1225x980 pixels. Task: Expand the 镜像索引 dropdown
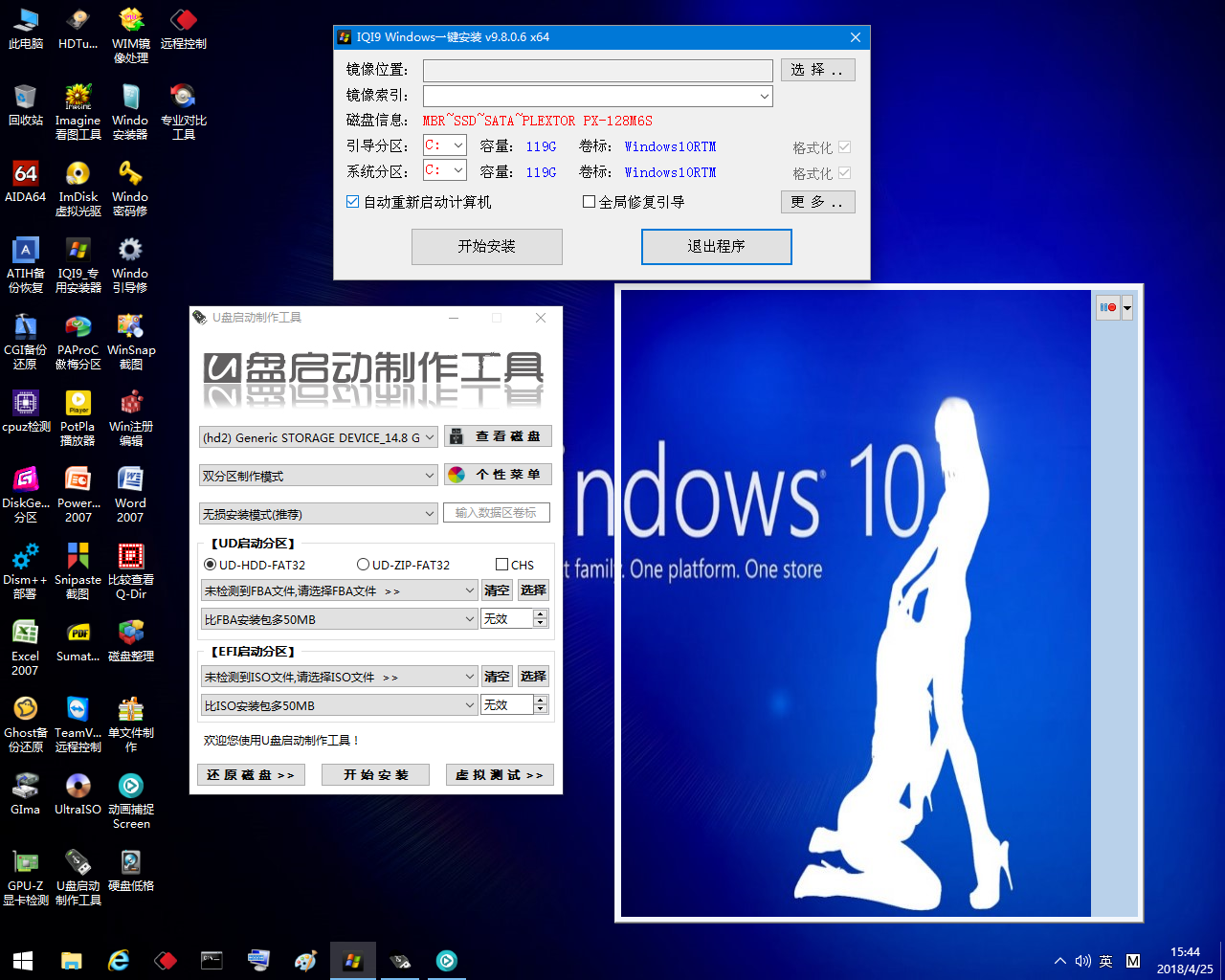pos(764,96)
